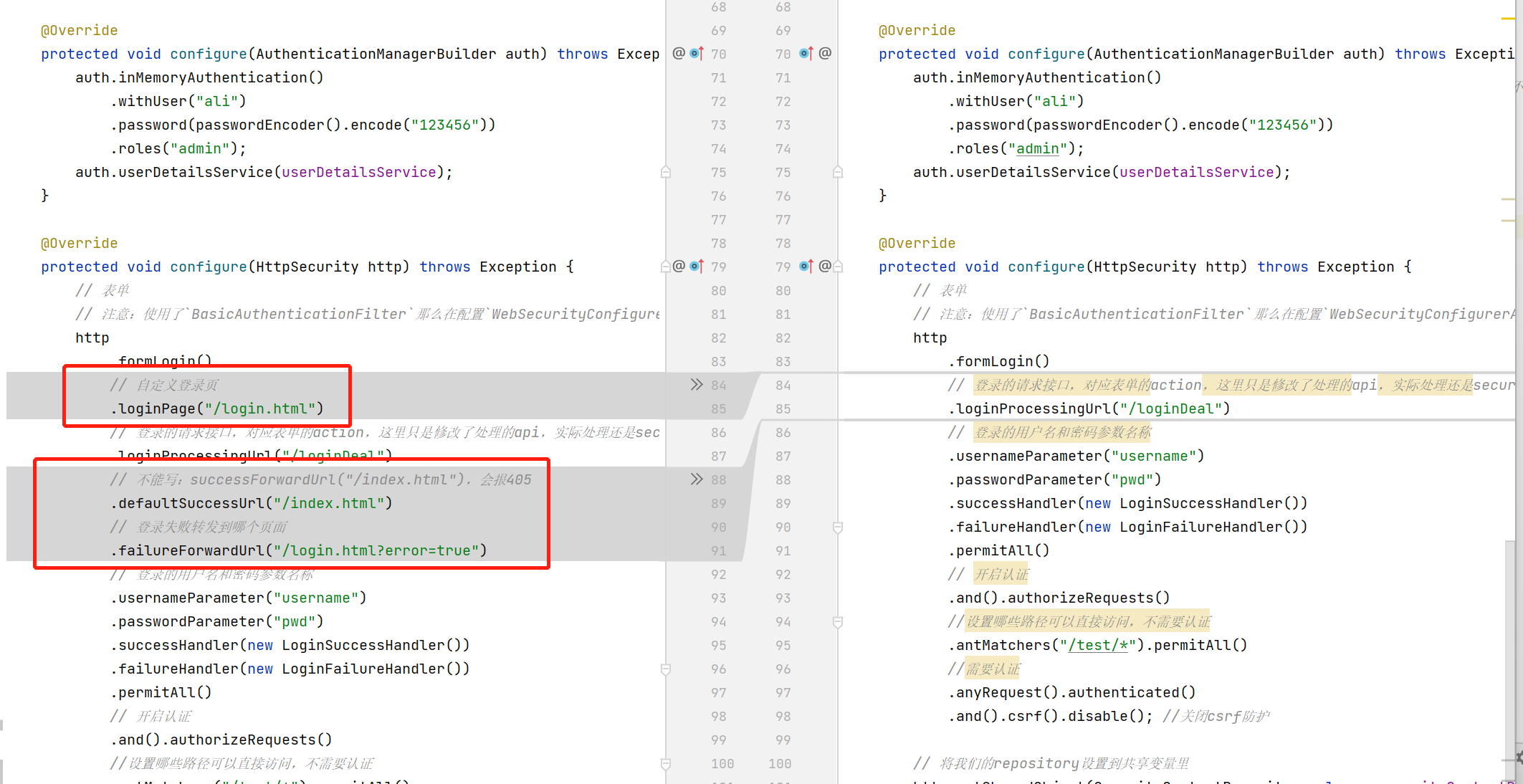Click the http statement on right line 82
Image resolution: width=1523 pixels, height=784 pixels.
tap(930, 338)
